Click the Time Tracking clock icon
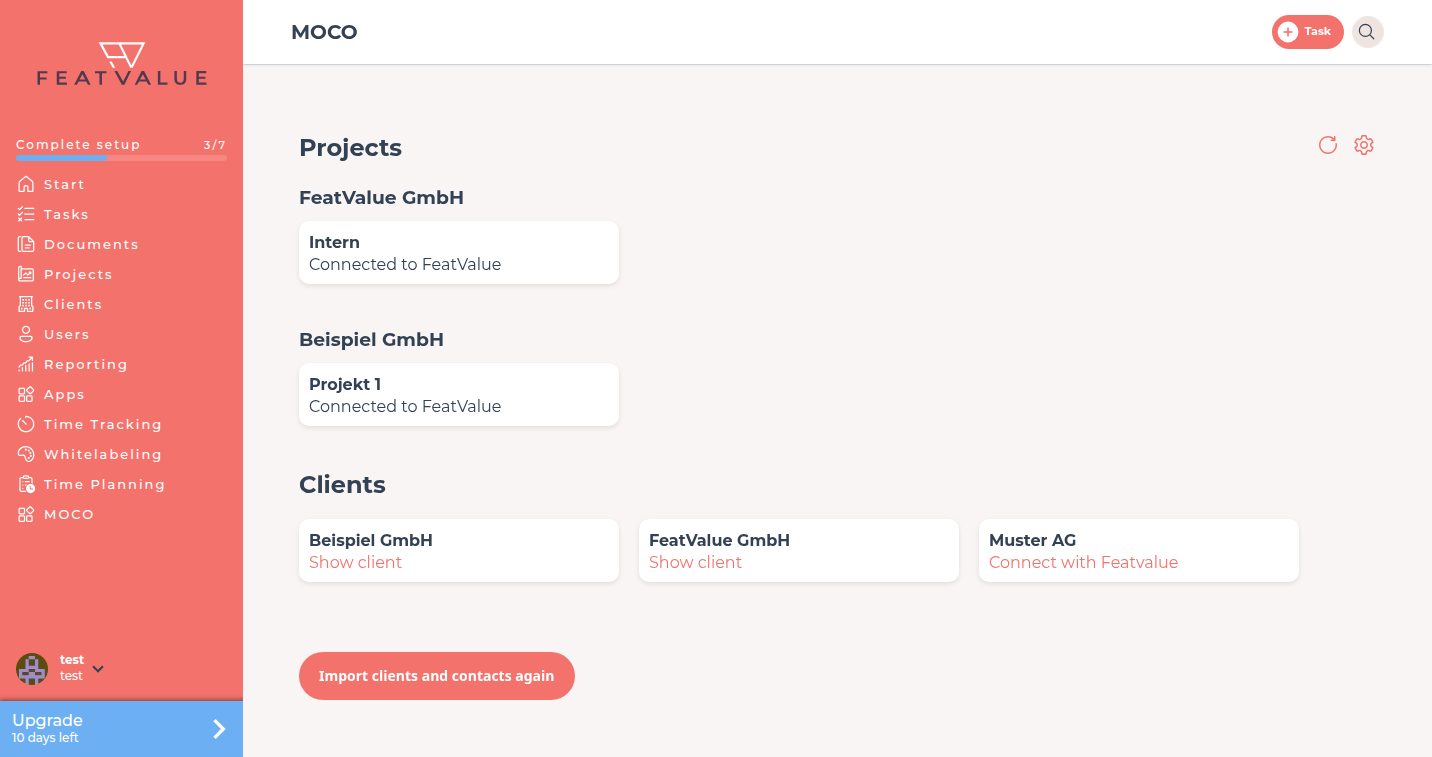The width and height of the screenshot is (1432, 757). pyautogui.click(x=26, y=424)
